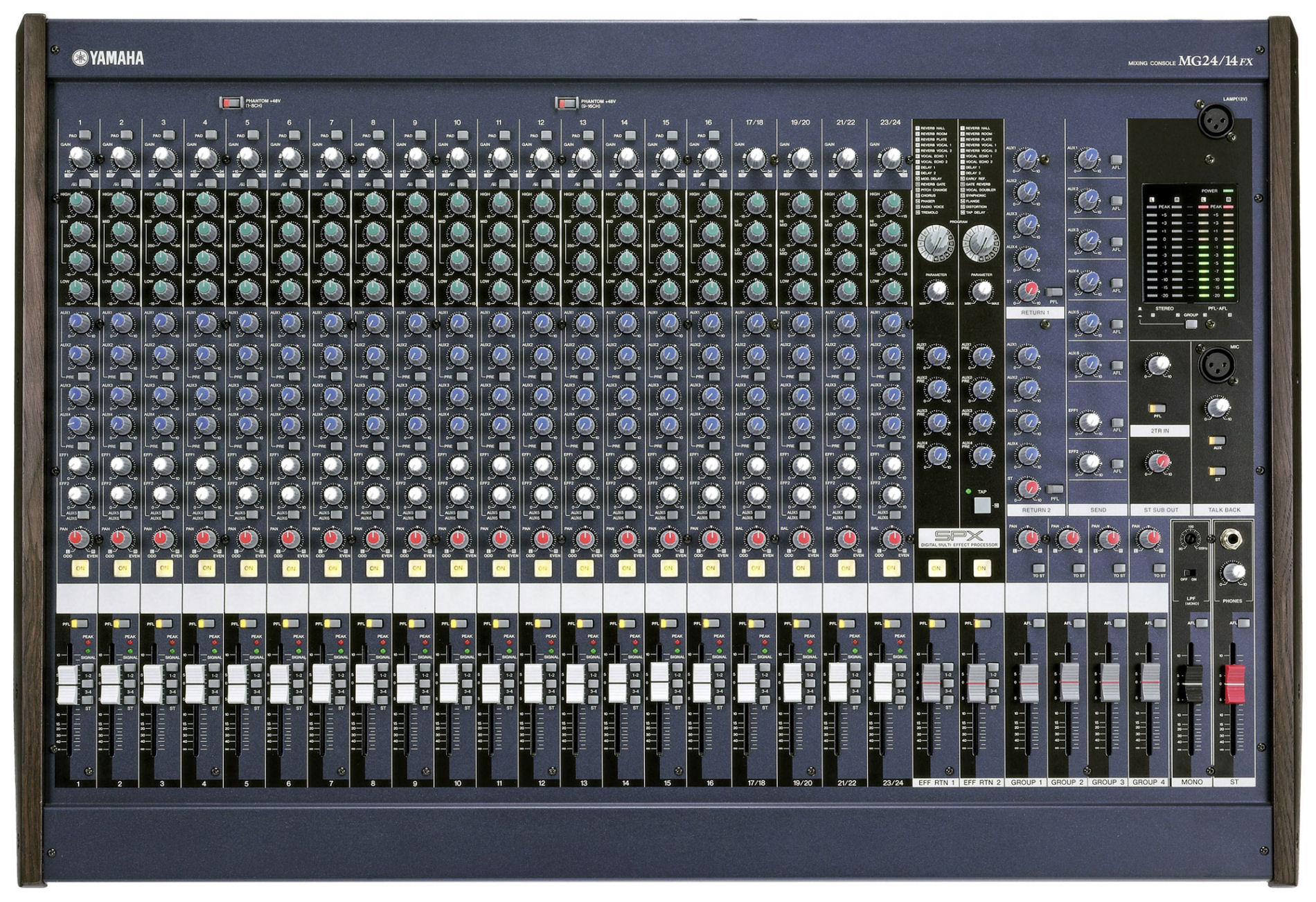Turn right SPX PROGRAM selector dial
This screenshot has height=902, width=1316.
click(x=980, y=242)
